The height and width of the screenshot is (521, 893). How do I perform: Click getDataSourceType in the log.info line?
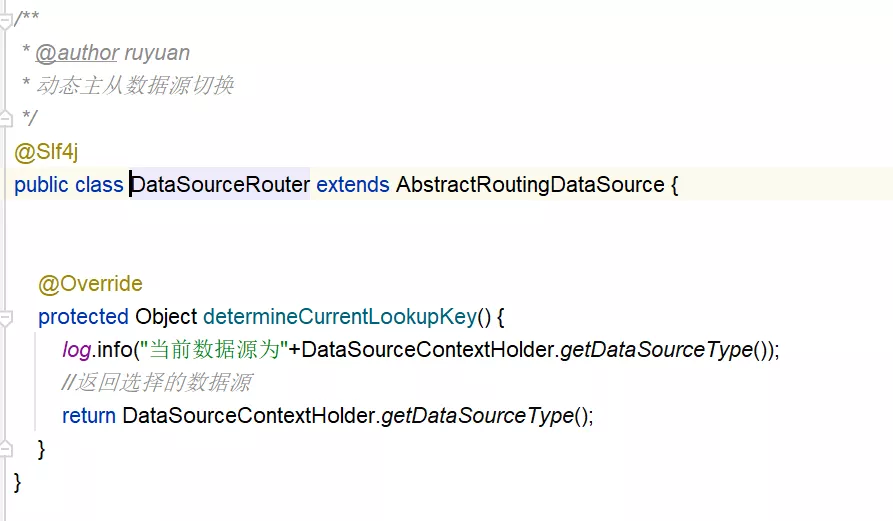coord(656,350)
